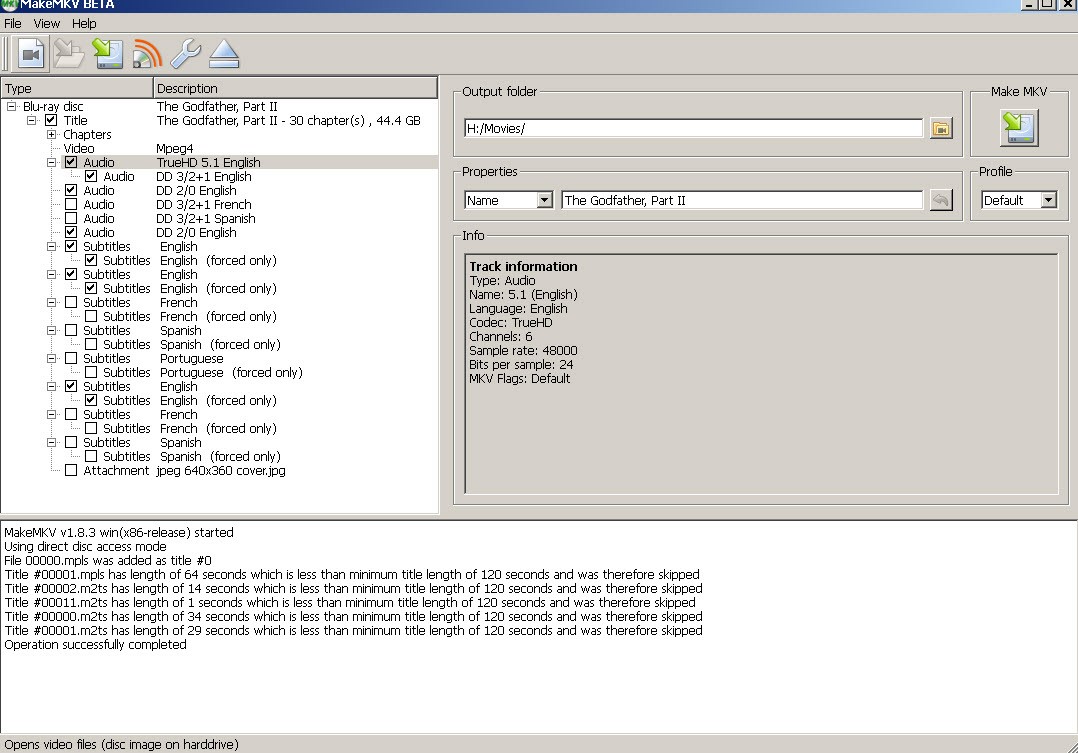Check the Portuguese forced only subtitles checkbox
Viewport: 1078px width, 753px height.
[x=91, y=373]
